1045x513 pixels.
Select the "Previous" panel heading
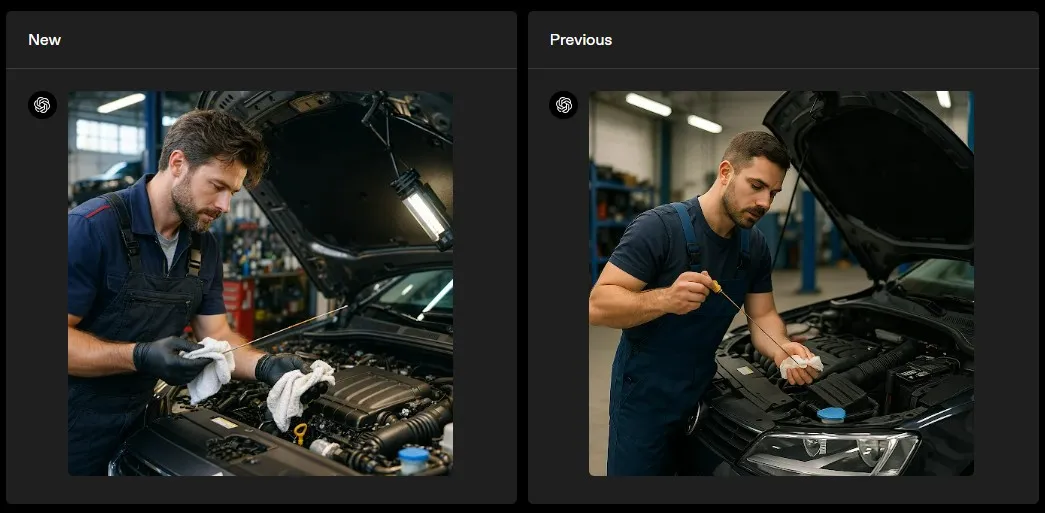[x=580, y=40]
